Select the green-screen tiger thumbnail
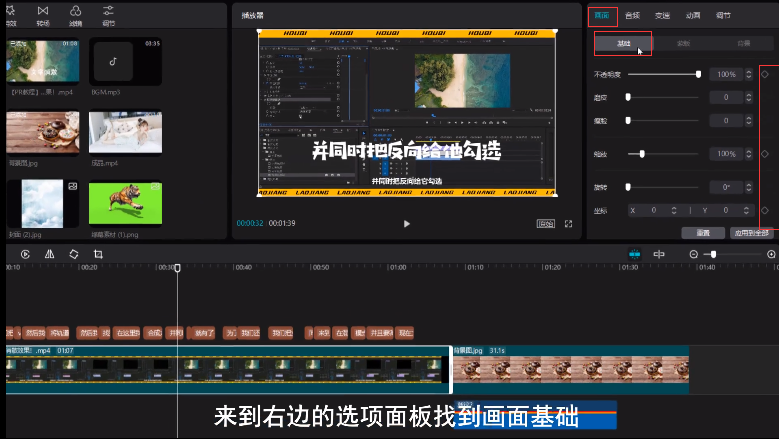This screenshot has width=779, height=439. point(125,202)
